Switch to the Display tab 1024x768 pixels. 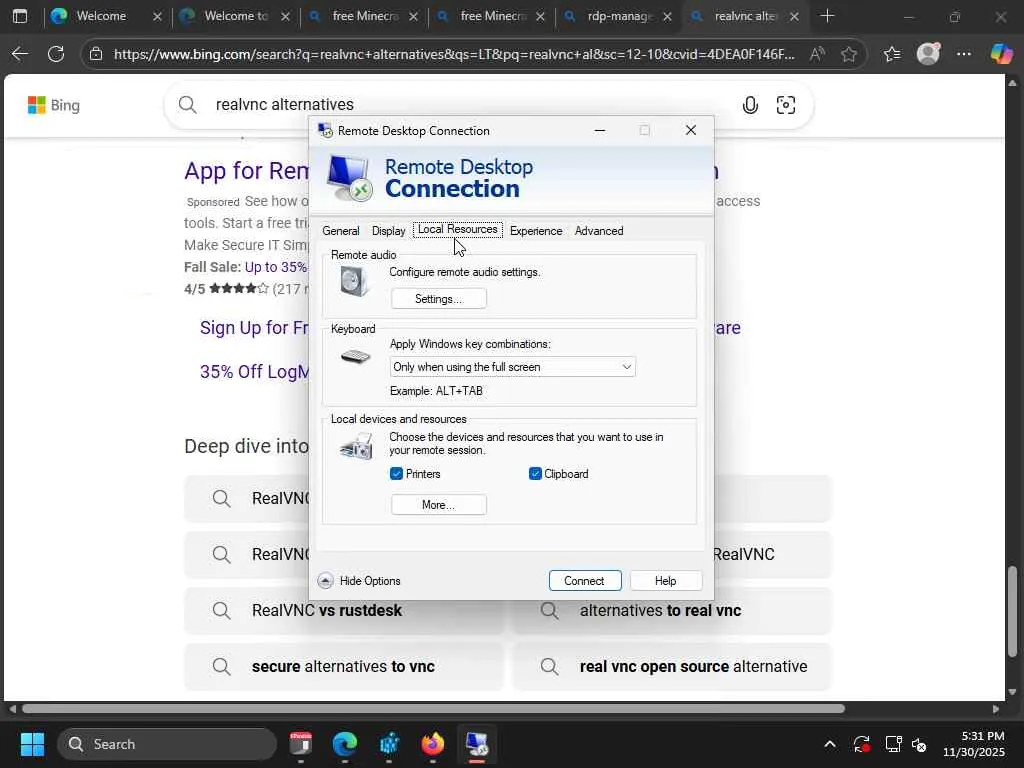coord(389,231)
